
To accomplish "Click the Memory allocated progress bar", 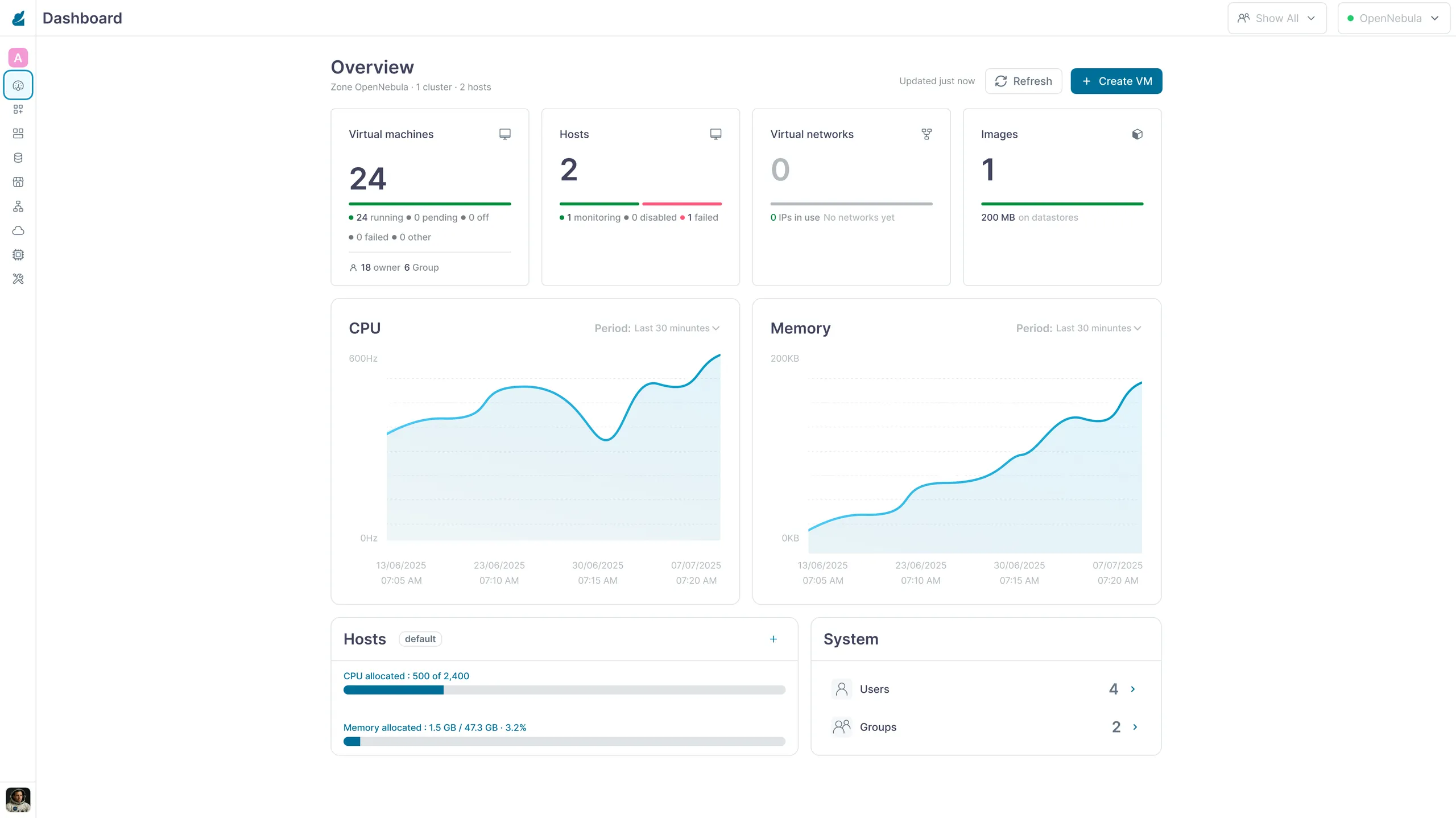I will coord(564,742).
